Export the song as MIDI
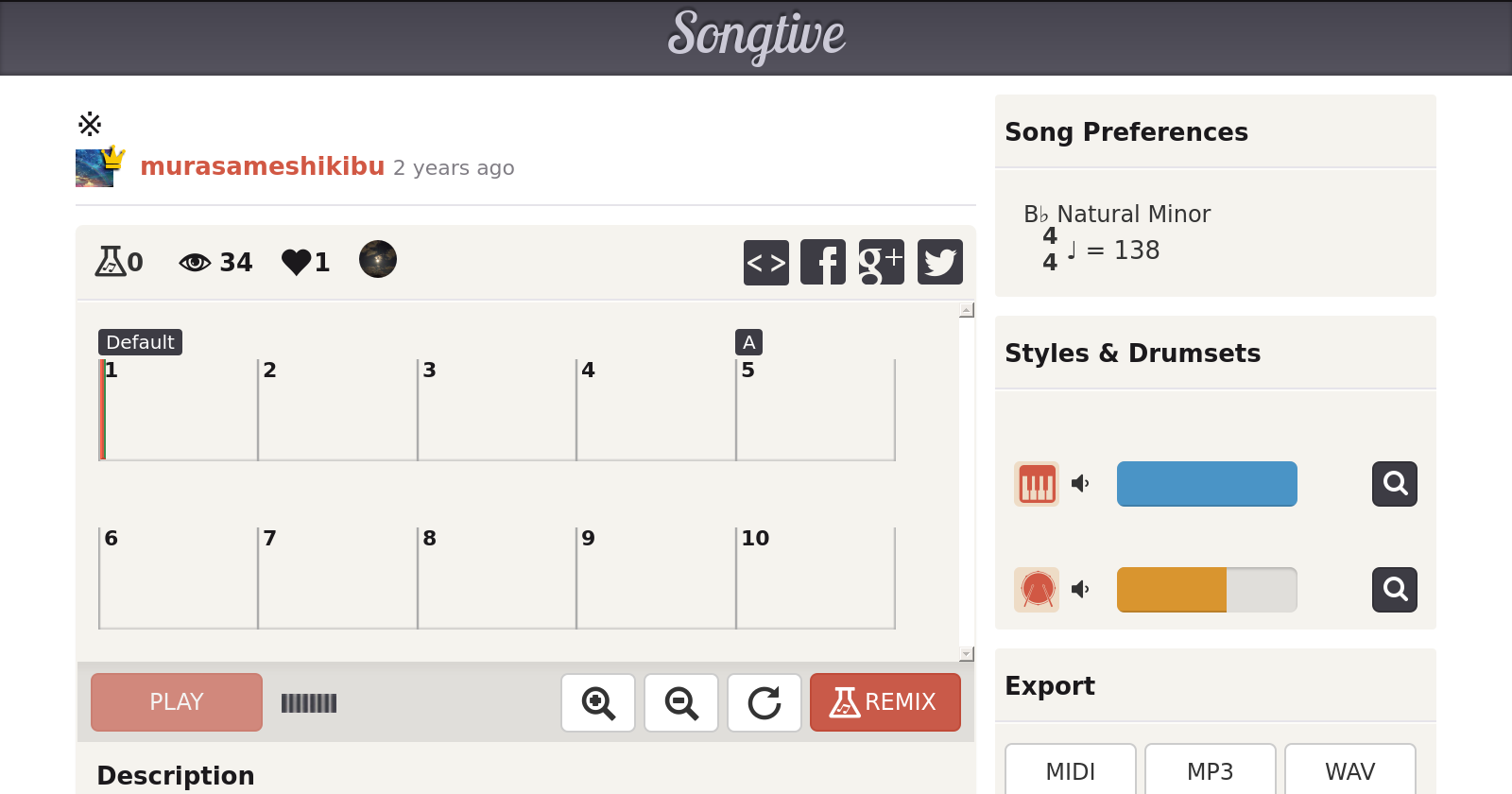Screen dimensions: 1512x794 pos(1070,771)
